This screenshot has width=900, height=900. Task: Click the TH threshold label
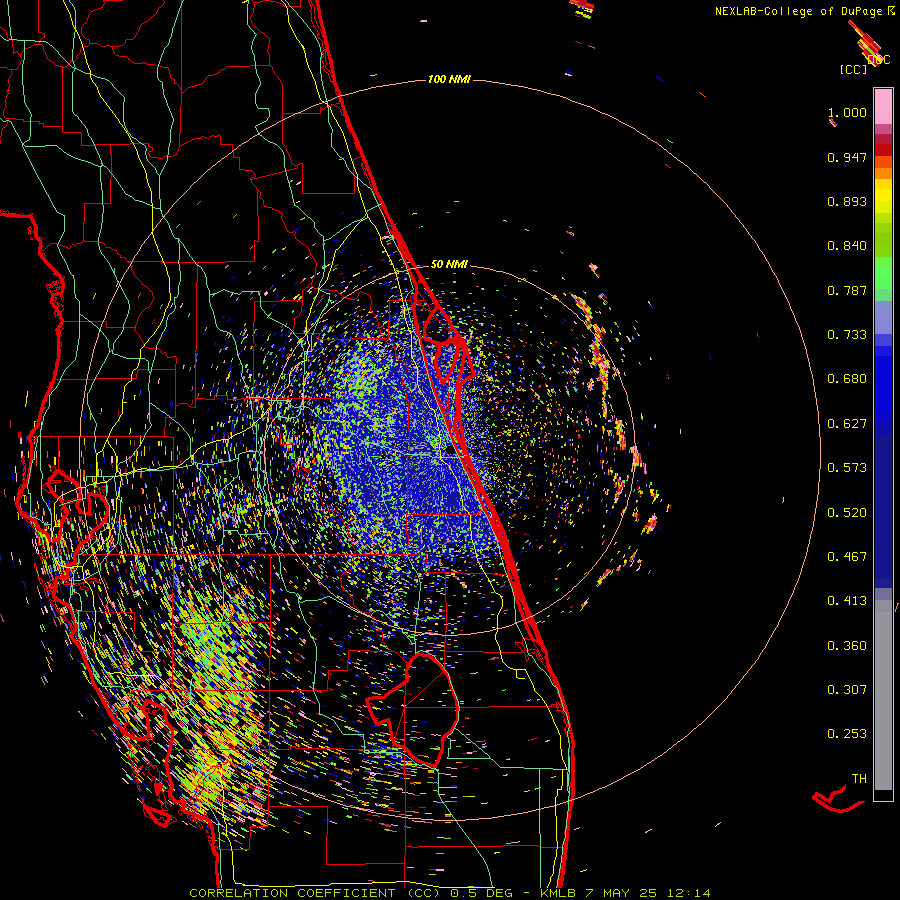[859, 779]
